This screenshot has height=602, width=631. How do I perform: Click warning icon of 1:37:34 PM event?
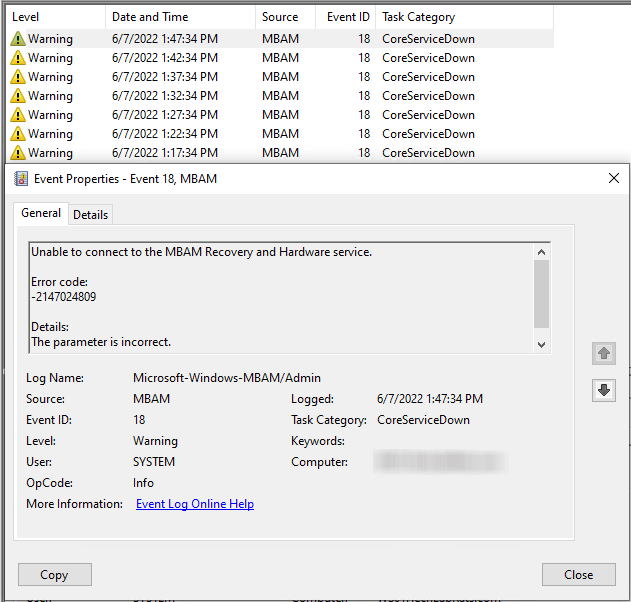click(x=18, y=76)
